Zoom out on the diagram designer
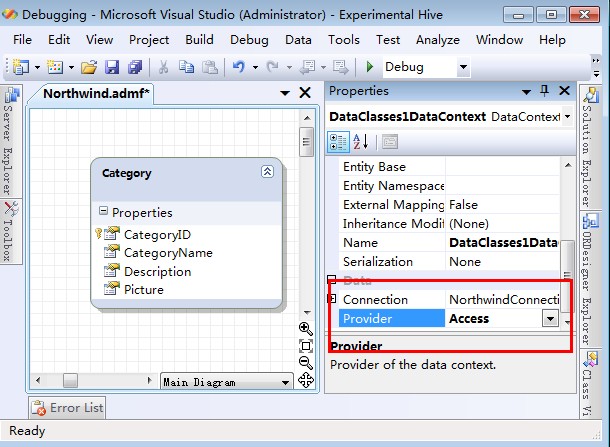This screenshot has width=610, height=447. [306, 363]
